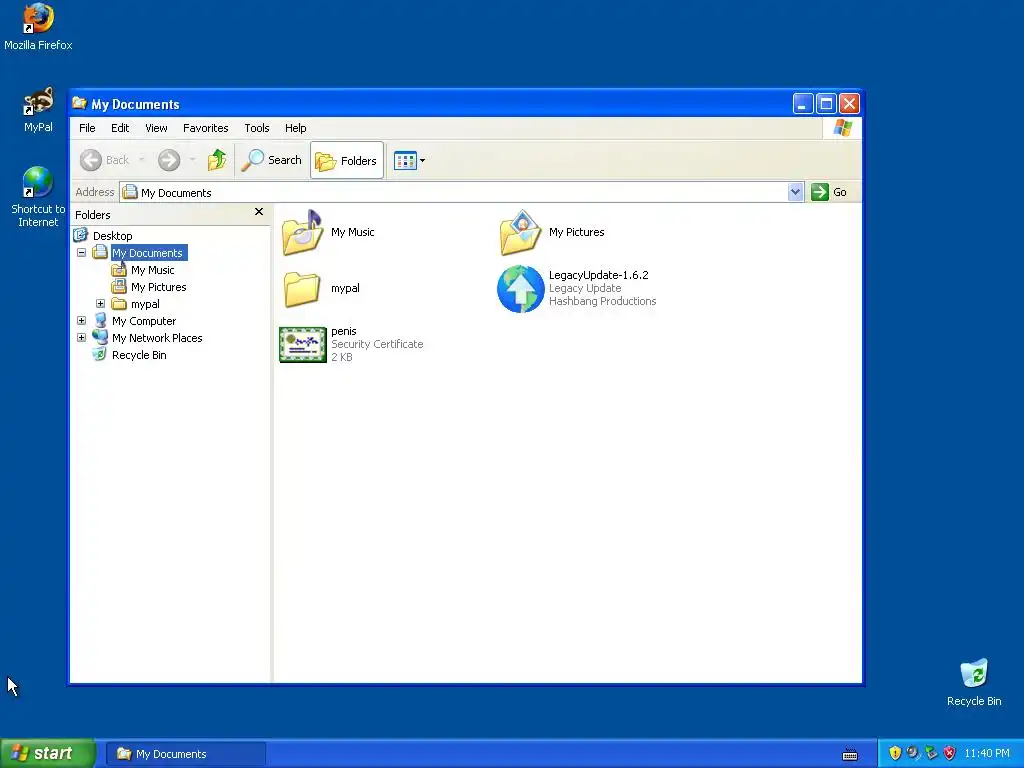Select My Computer in the folder tree
Screen dimensions: 1024x768
[x=144, y=321]
